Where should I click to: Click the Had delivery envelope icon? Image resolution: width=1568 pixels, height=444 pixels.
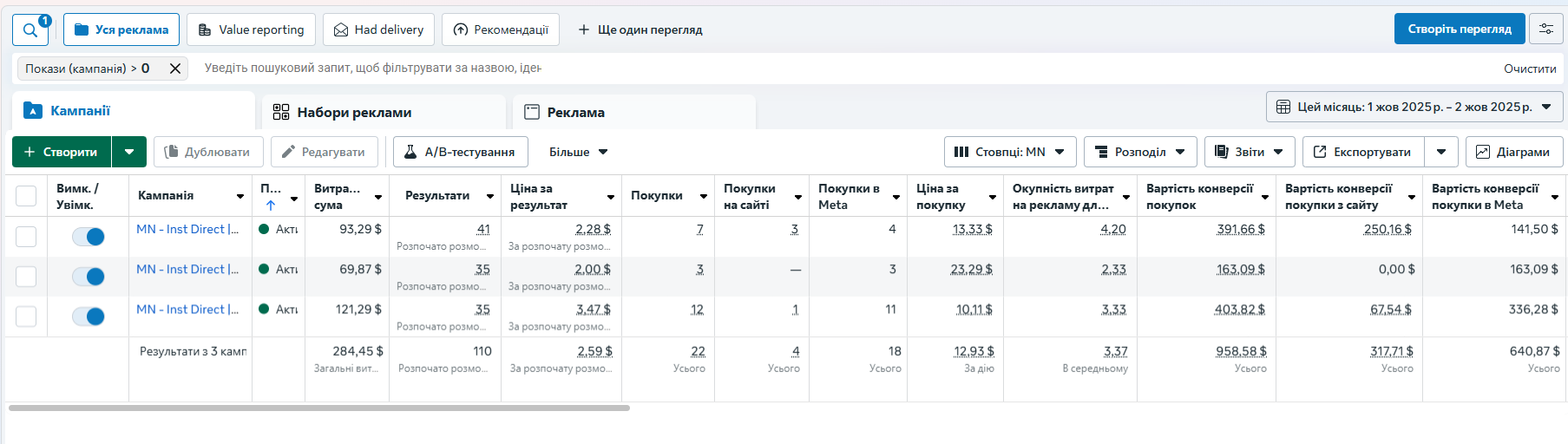(341, 29)
